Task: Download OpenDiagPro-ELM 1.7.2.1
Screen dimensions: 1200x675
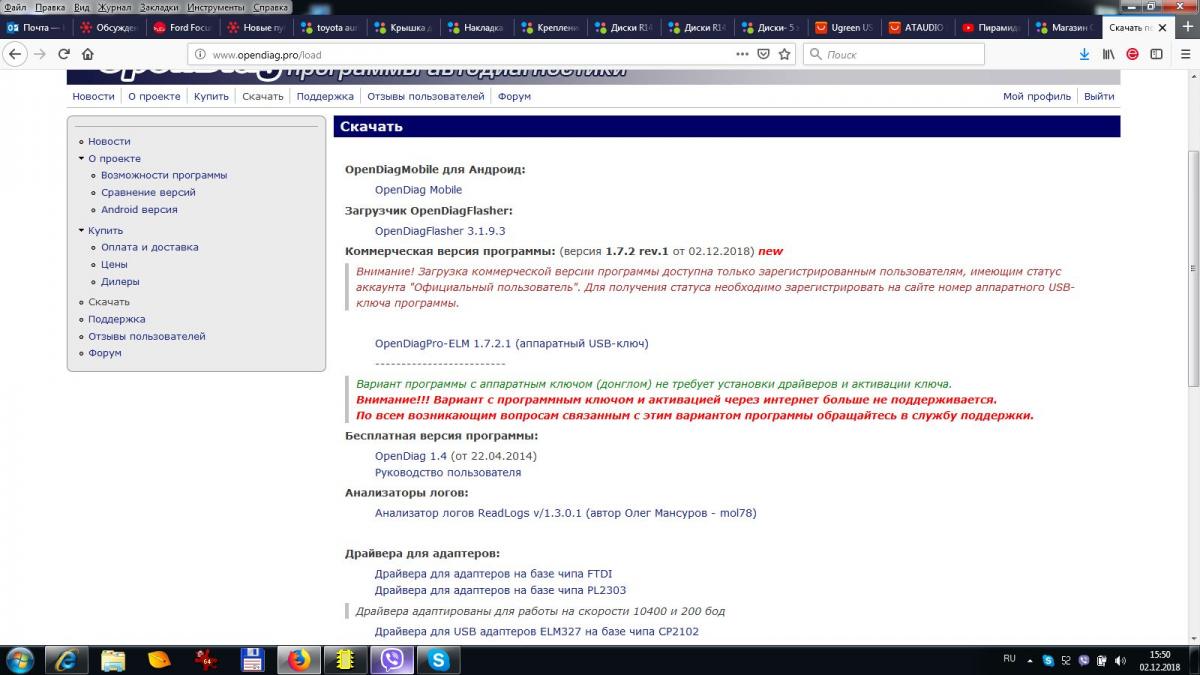Action: tap(511, 343)
